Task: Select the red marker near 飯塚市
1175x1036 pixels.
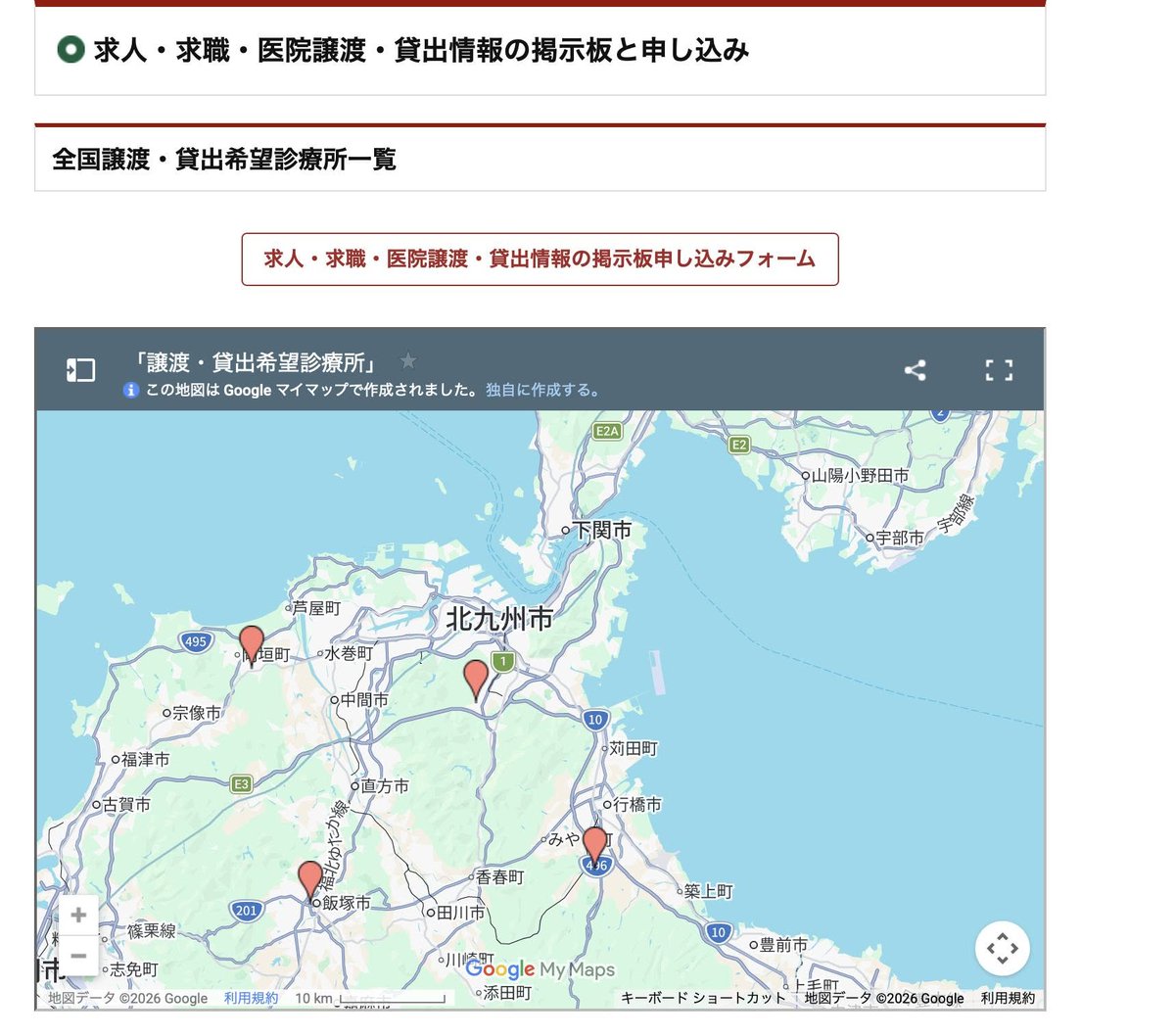Action: [310, 881]
